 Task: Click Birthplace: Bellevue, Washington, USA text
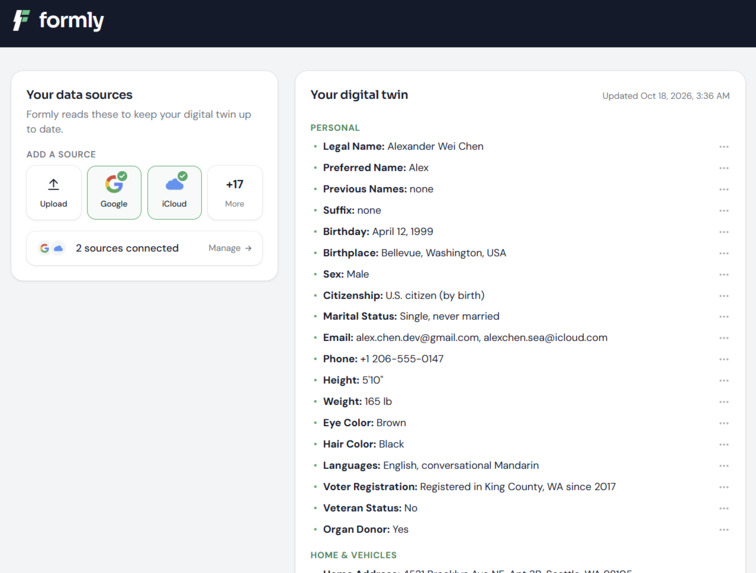(x=415, y=253)
